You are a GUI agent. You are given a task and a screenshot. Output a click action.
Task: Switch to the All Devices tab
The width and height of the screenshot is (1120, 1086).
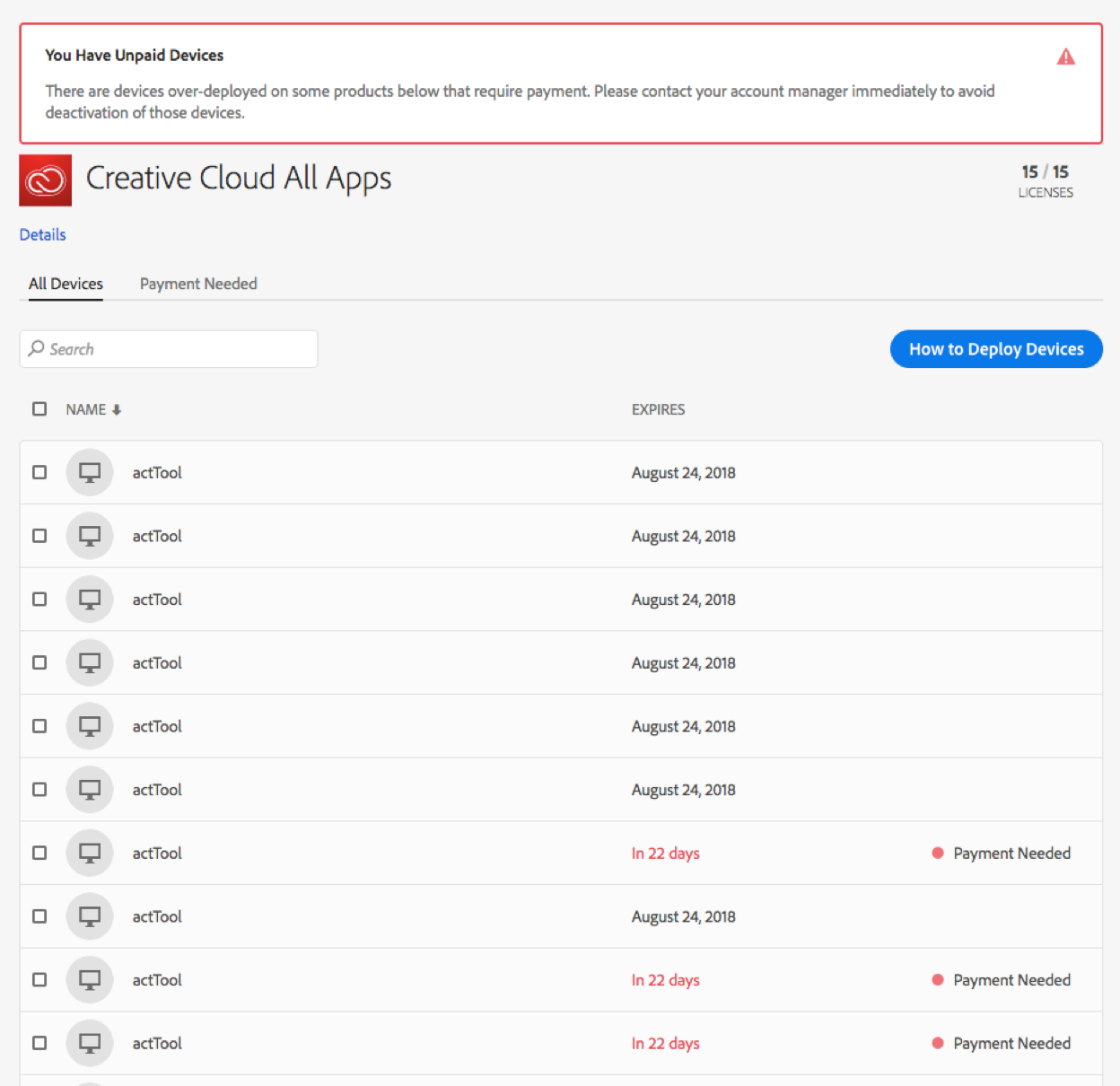(x=66, y=284)
